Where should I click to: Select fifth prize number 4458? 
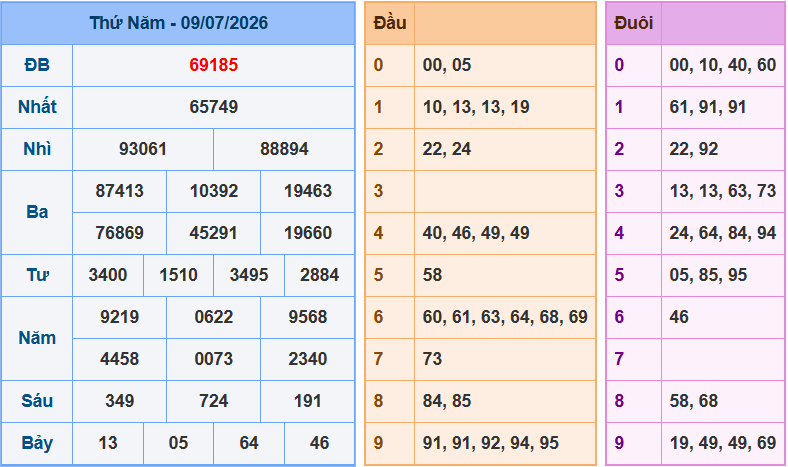(x=120, y=359)
